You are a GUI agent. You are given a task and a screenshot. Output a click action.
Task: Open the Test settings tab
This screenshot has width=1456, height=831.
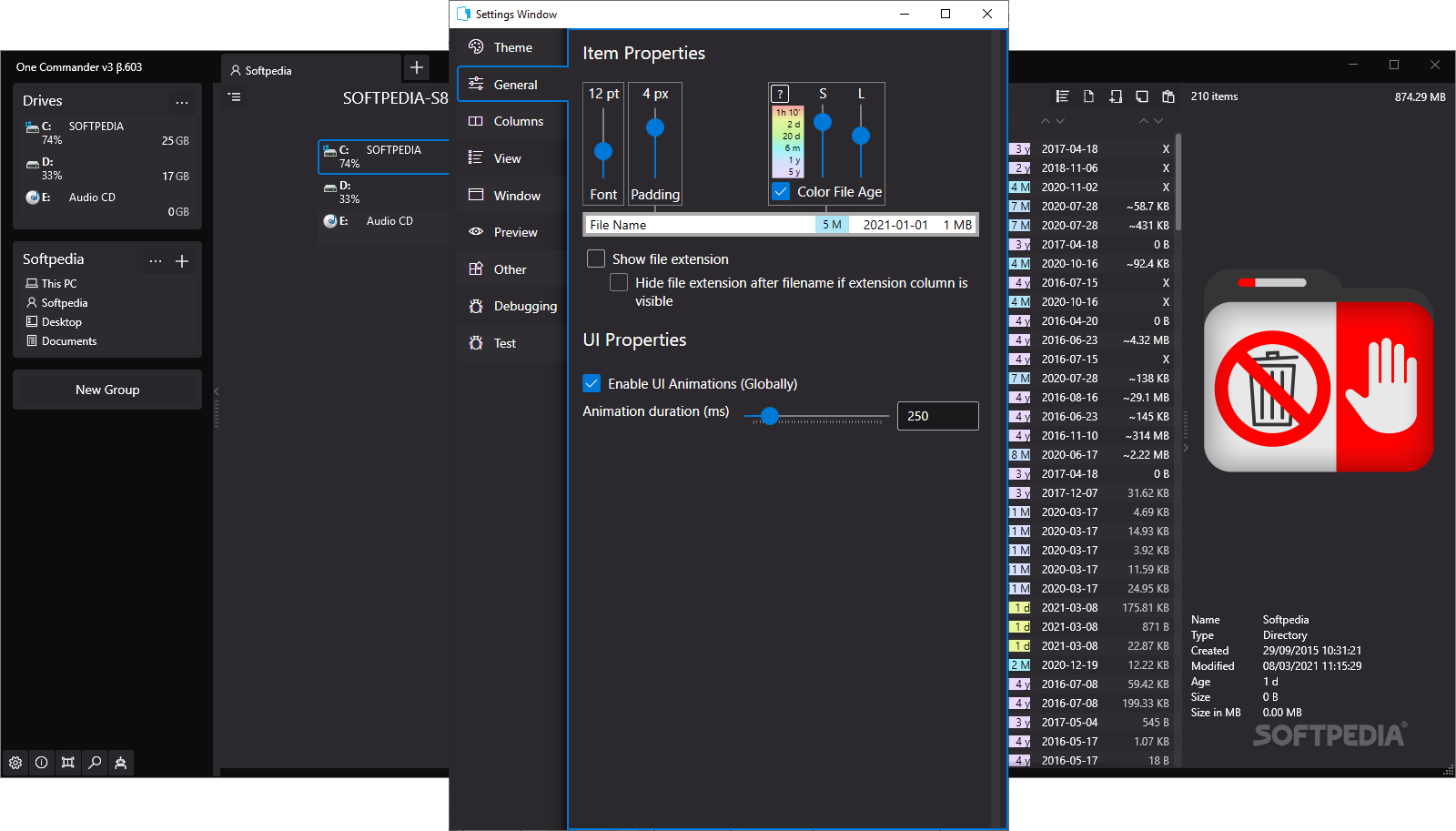tap(512, 343)
